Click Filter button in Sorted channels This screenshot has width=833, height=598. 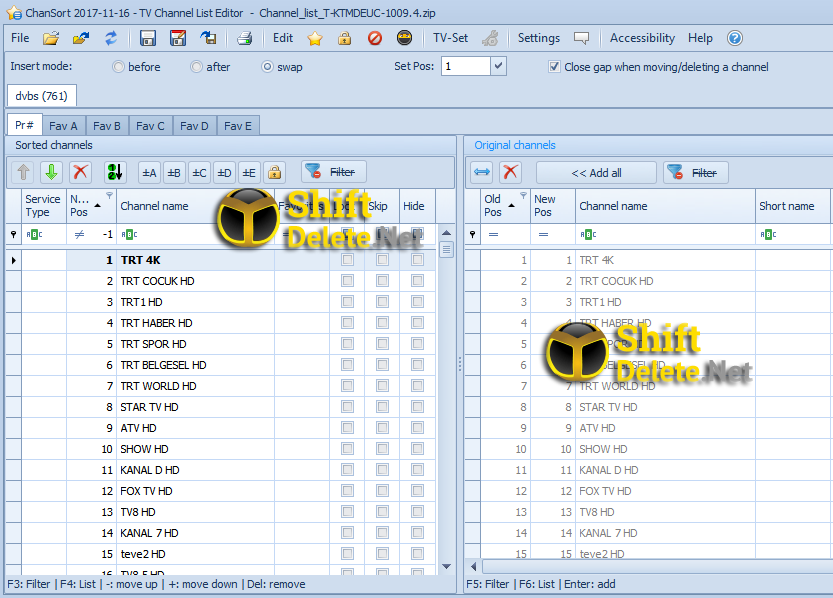334,172
